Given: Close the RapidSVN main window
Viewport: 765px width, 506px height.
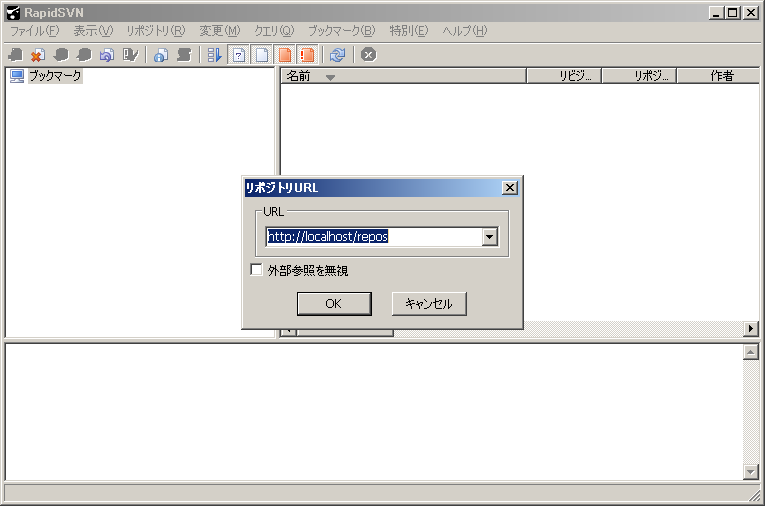Looking at the screenshot, I should (750, 13).
